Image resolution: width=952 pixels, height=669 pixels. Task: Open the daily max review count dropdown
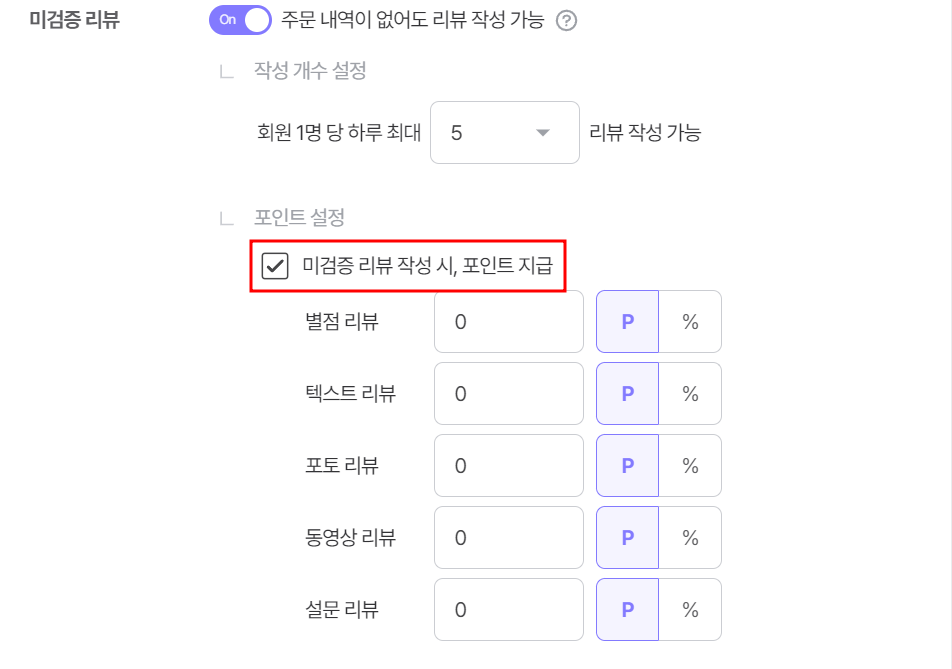pos(505,132)
